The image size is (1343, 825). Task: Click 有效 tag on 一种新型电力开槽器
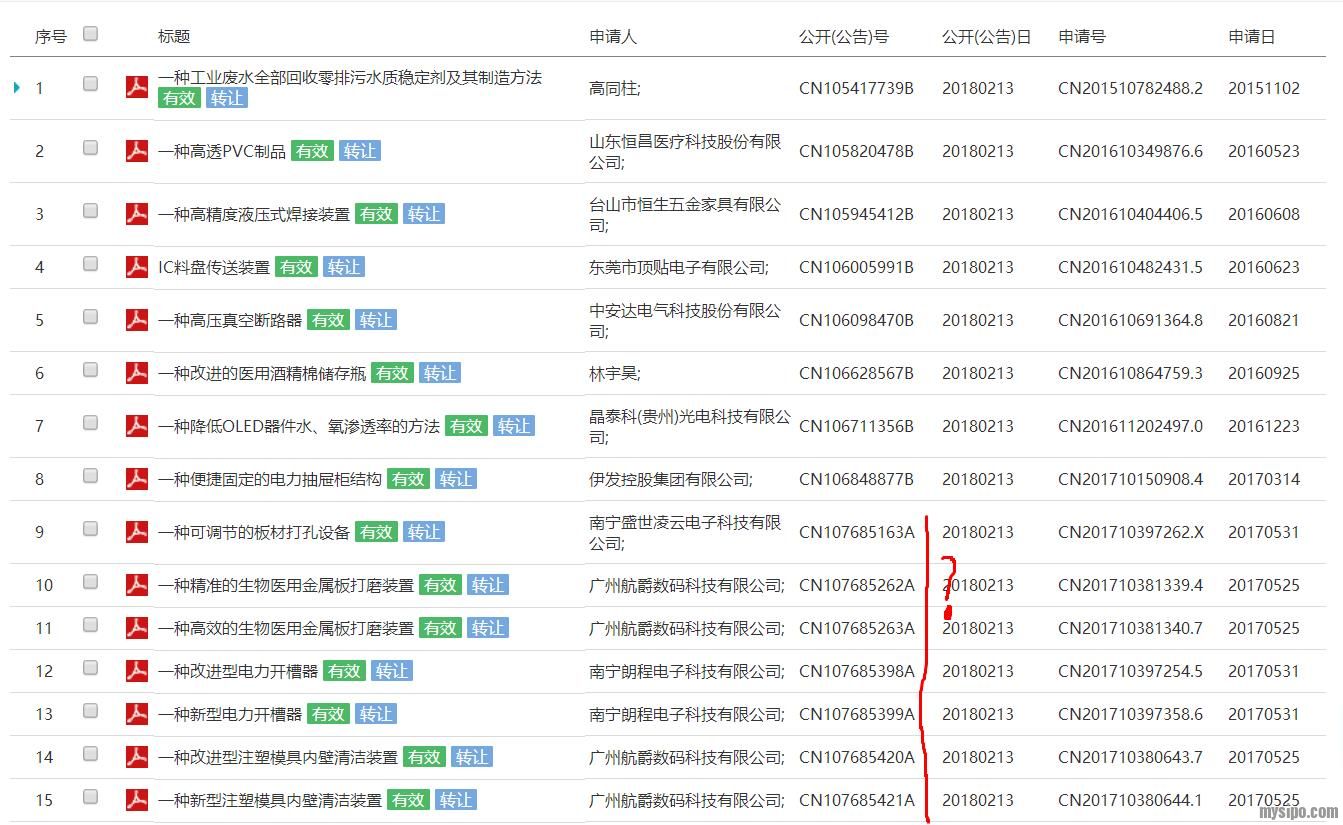[x=328, y=714]
